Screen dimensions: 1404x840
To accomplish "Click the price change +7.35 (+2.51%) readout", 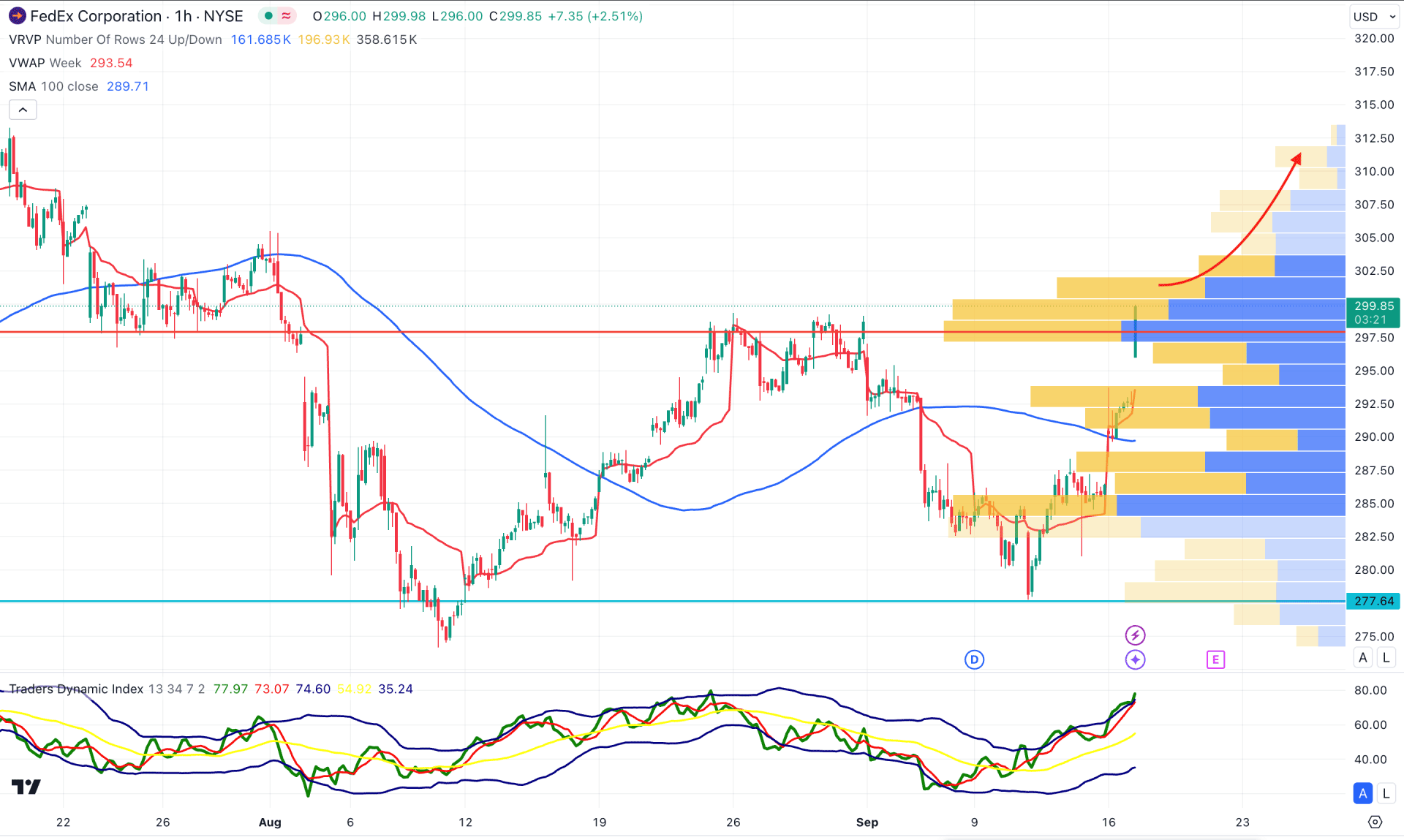I will (x=595, y=16).
